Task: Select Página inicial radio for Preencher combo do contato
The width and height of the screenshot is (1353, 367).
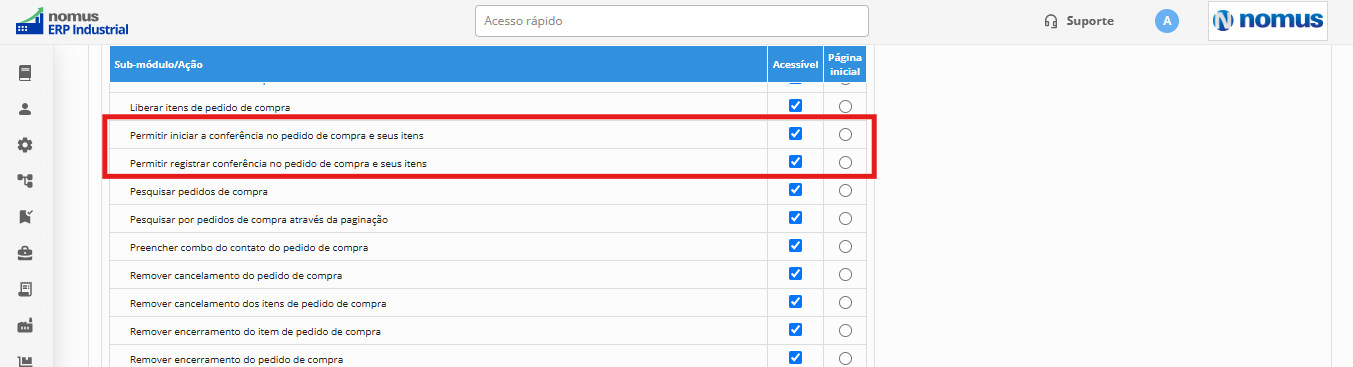Action: pos(846,246)
